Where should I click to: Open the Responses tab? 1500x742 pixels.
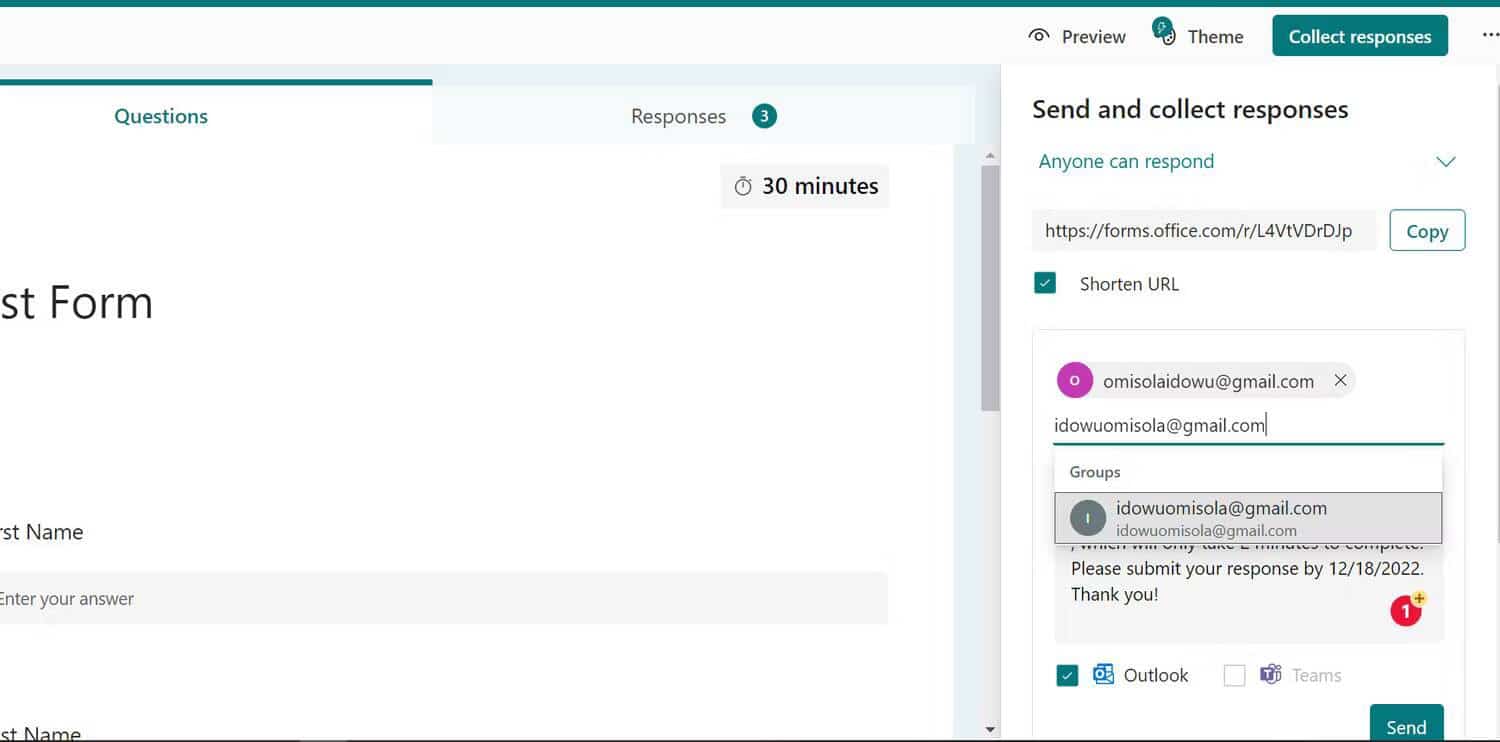(678, 116)
